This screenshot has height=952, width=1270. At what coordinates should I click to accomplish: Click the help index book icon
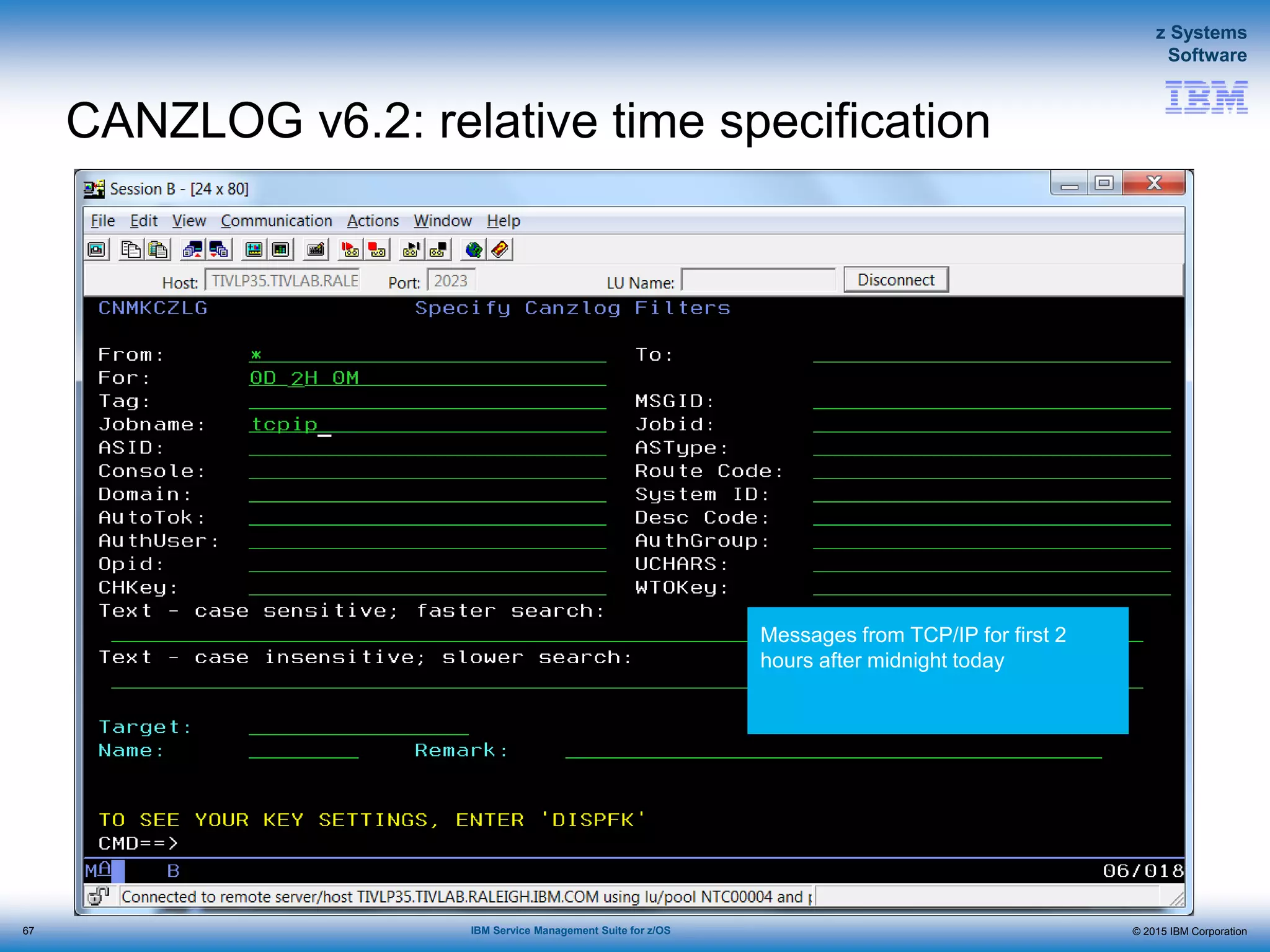pos(500,250)
